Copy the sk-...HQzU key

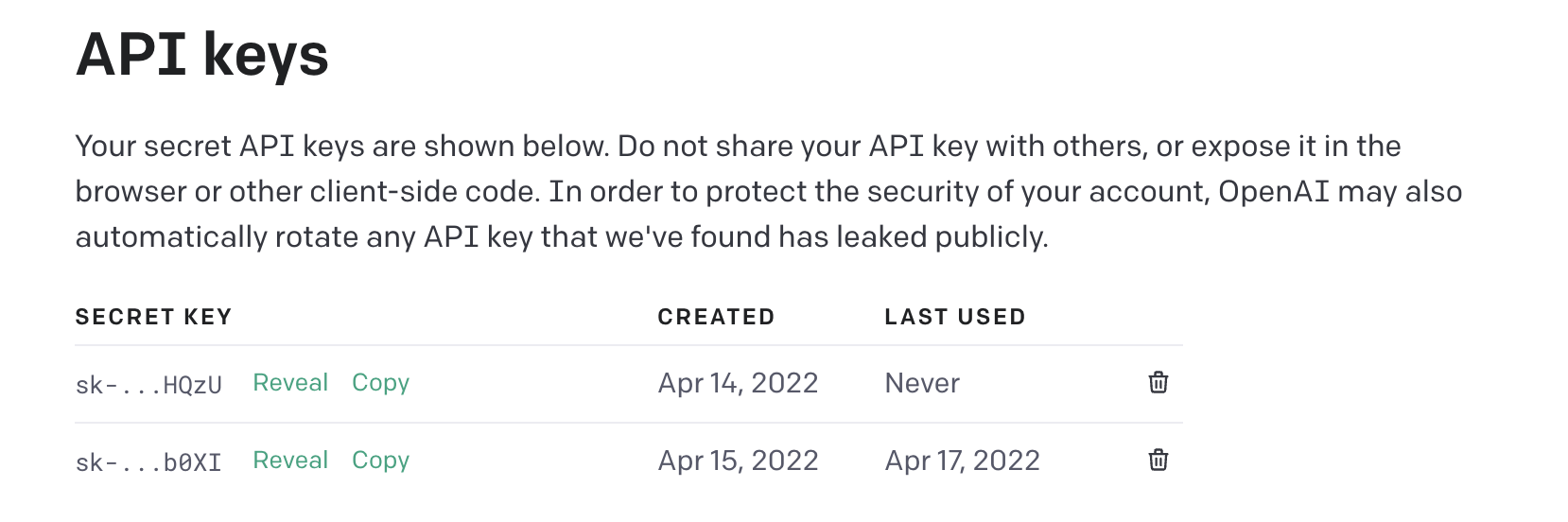point(380,383)
